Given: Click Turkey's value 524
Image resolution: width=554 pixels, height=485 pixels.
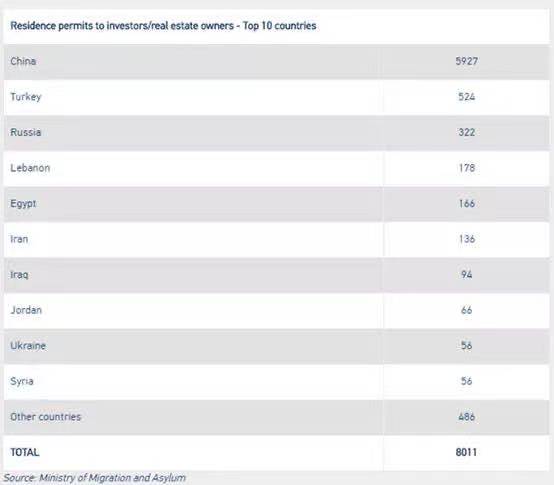Looking at the screenshot, I should [x=466, y=97].
